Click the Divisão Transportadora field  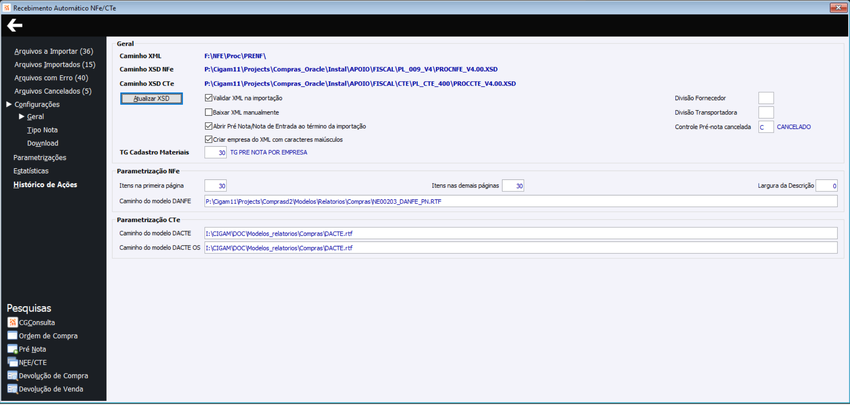coord(766,112)
